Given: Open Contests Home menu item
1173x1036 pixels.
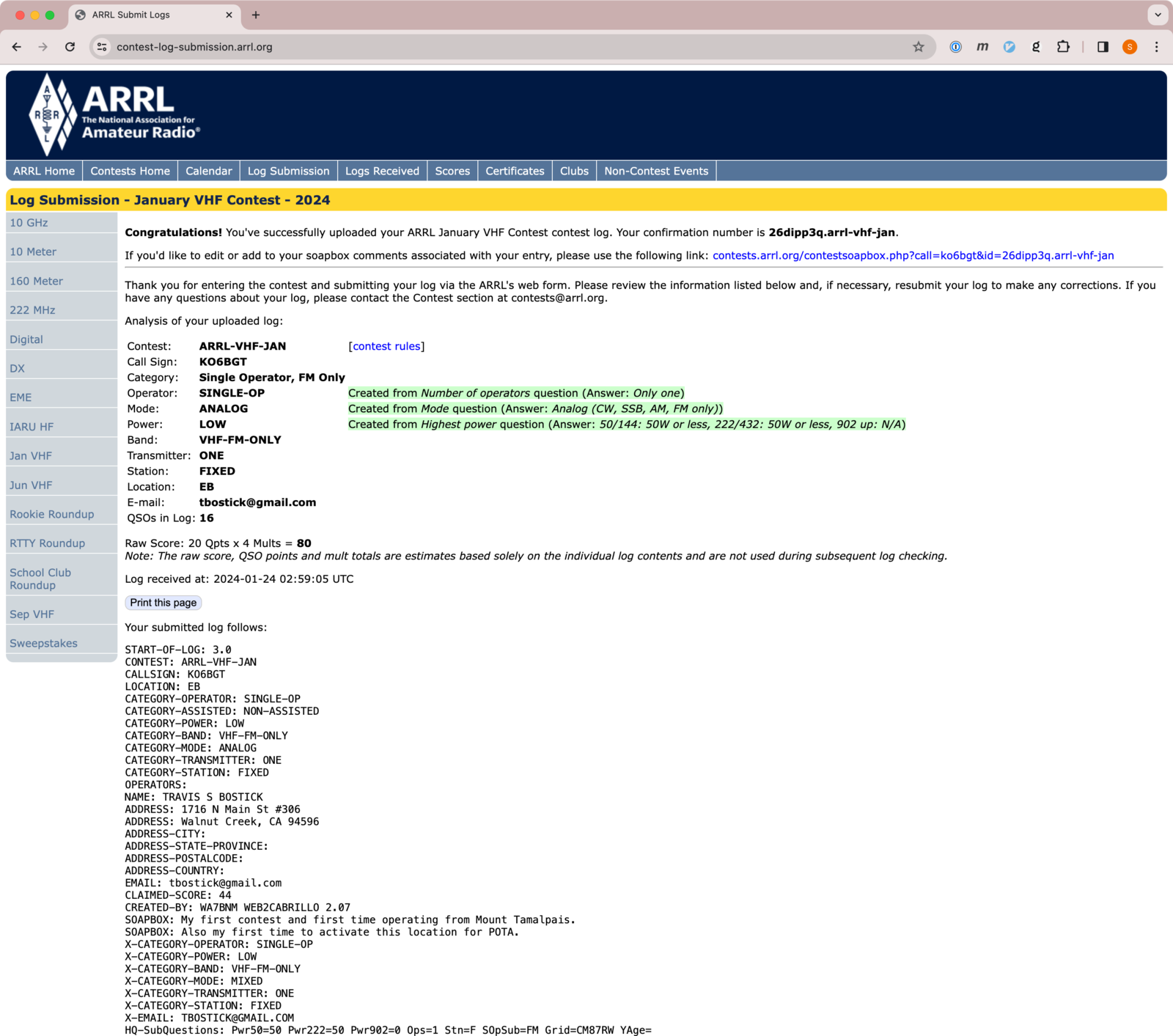Looking at the screenshot, I should point(130,171).
